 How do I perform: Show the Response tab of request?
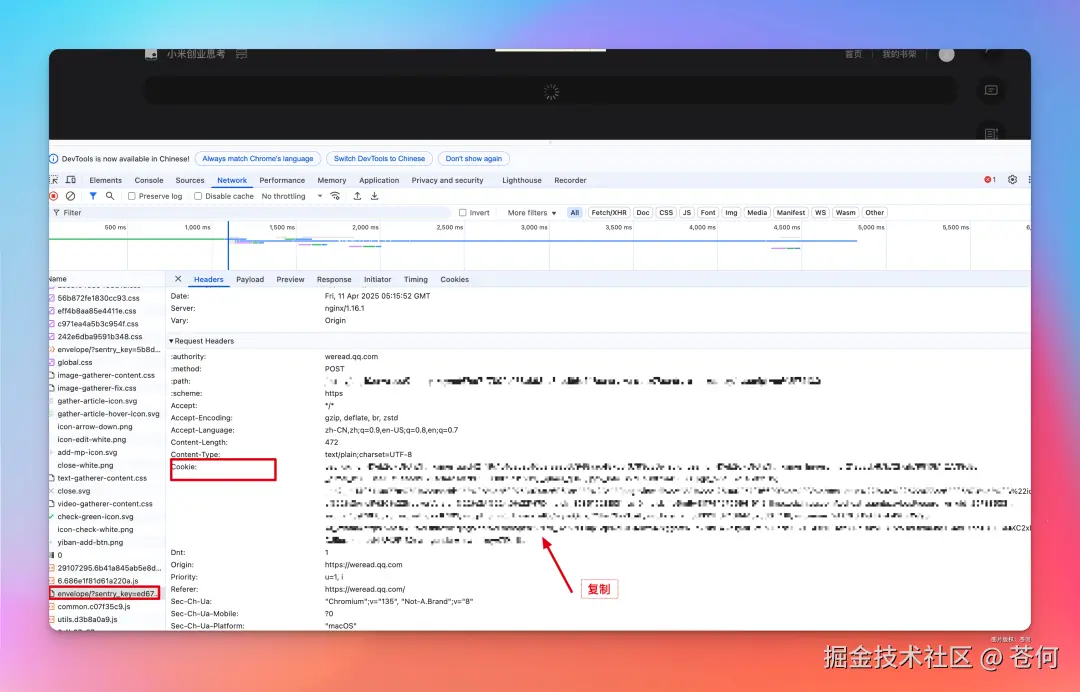pos(334,280)
